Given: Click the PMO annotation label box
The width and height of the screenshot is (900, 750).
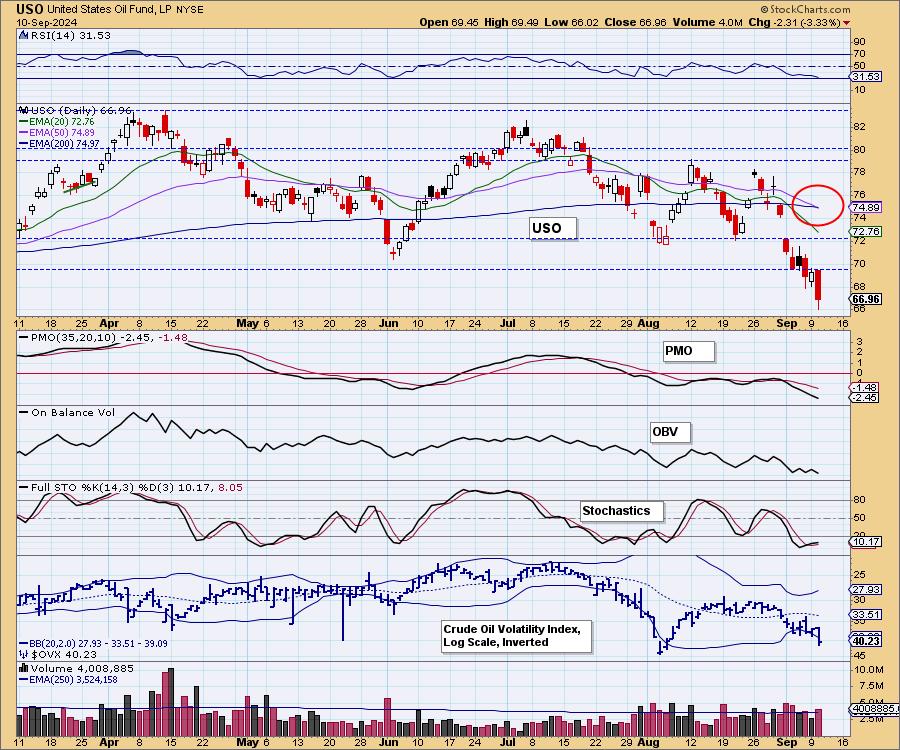Looking at the screenshot, I should (688, 351).
